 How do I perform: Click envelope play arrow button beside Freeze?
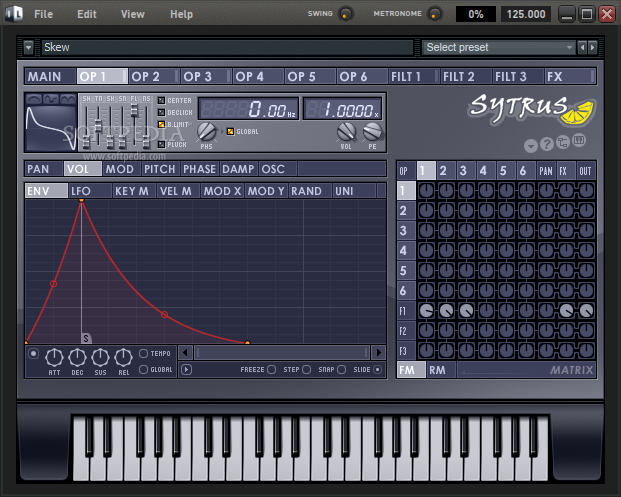(186, 369)
